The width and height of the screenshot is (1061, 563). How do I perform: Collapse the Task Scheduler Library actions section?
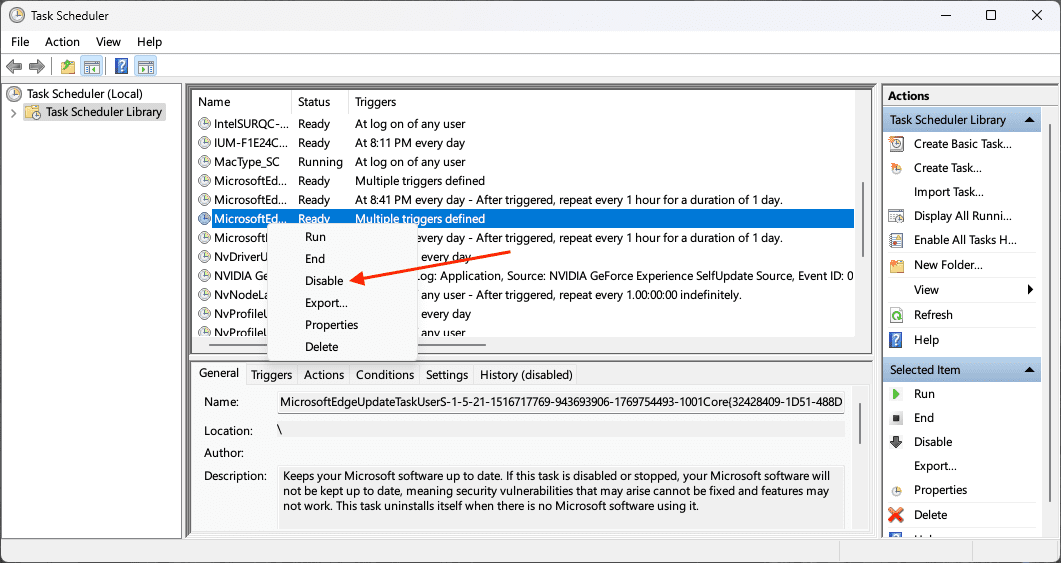[x=1029, y=120]
